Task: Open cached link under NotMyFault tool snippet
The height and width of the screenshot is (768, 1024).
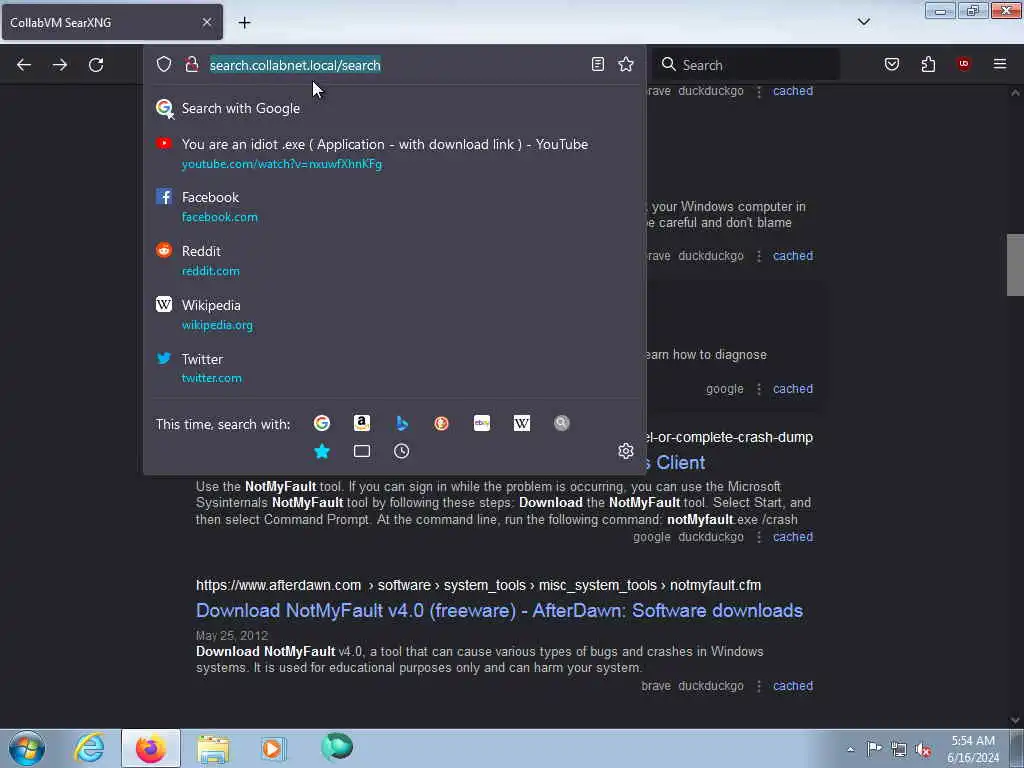Action: click(793, 537)
